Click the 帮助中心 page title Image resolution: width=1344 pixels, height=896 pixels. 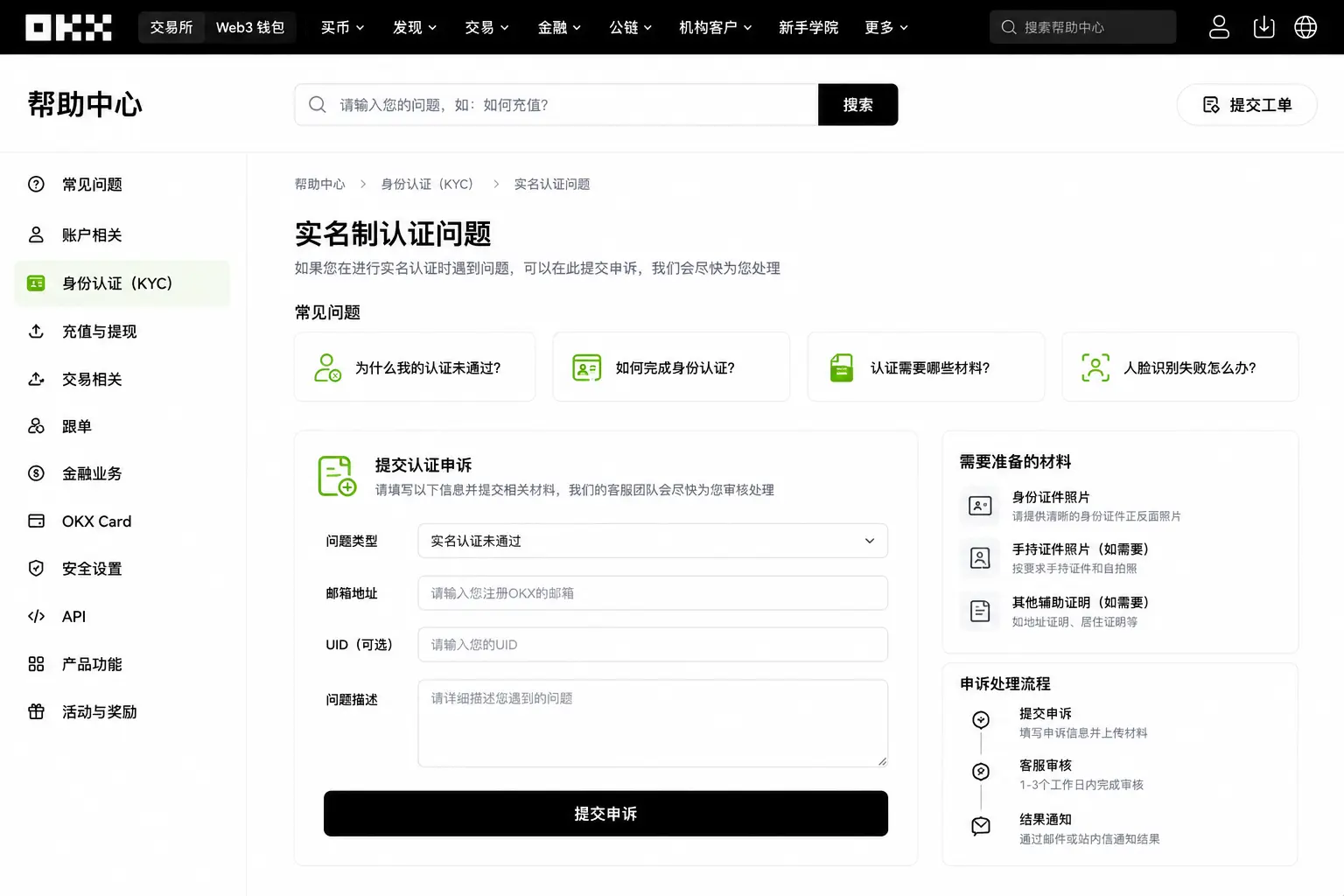[x=85, y=104]
